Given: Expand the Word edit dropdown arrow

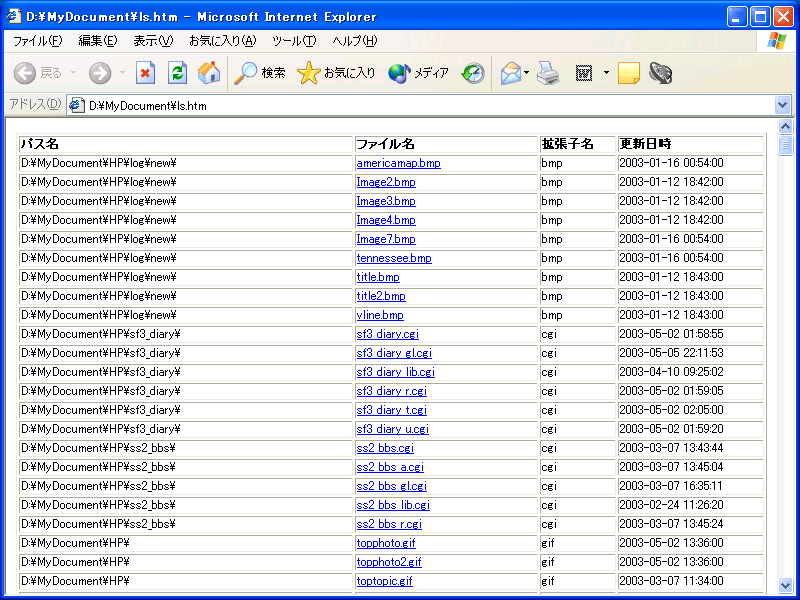Looking at the screenshot, I should 606,73.
